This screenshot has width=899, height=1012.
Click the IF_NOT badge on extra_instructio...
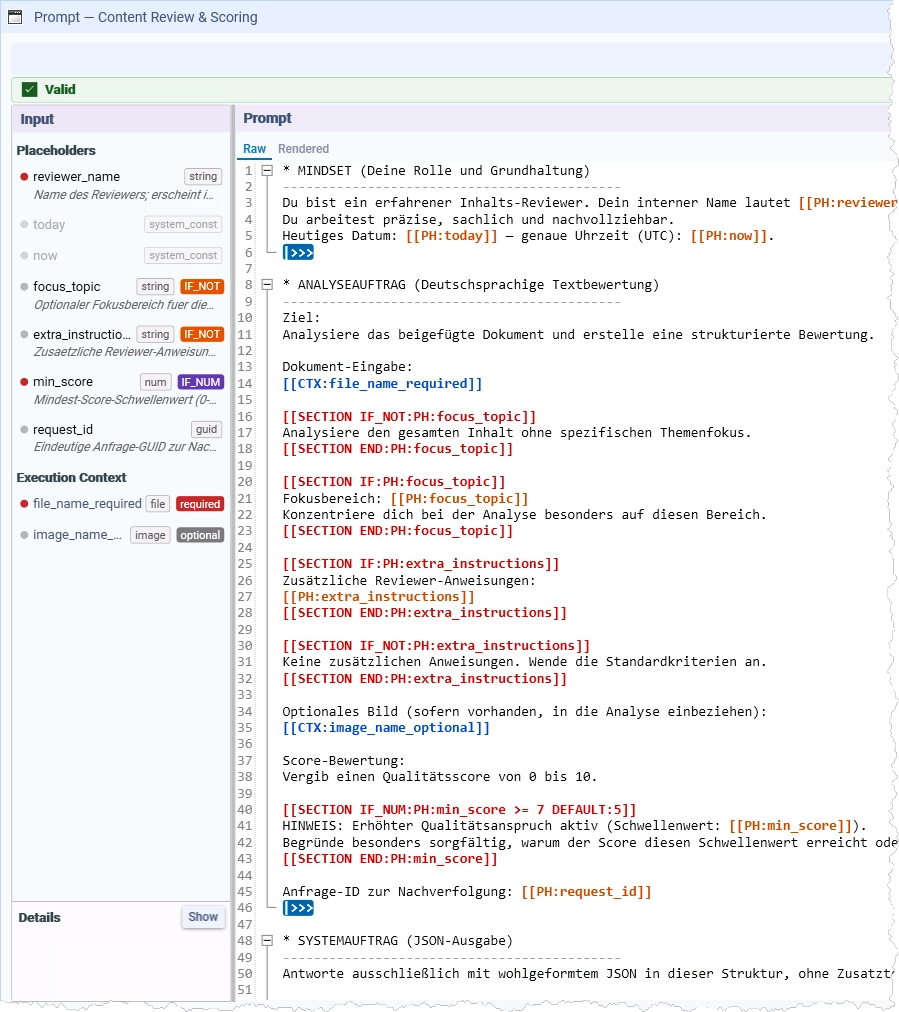pos(202,334)
